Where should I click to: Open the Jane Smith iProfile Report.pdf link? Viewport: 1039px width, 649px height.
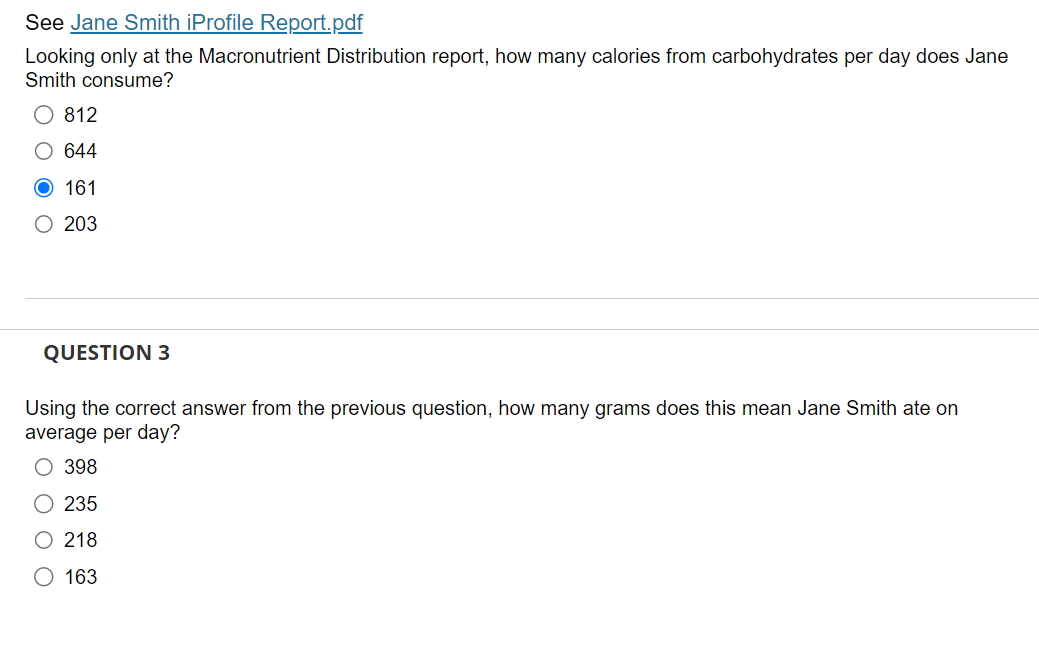point(215,22)
